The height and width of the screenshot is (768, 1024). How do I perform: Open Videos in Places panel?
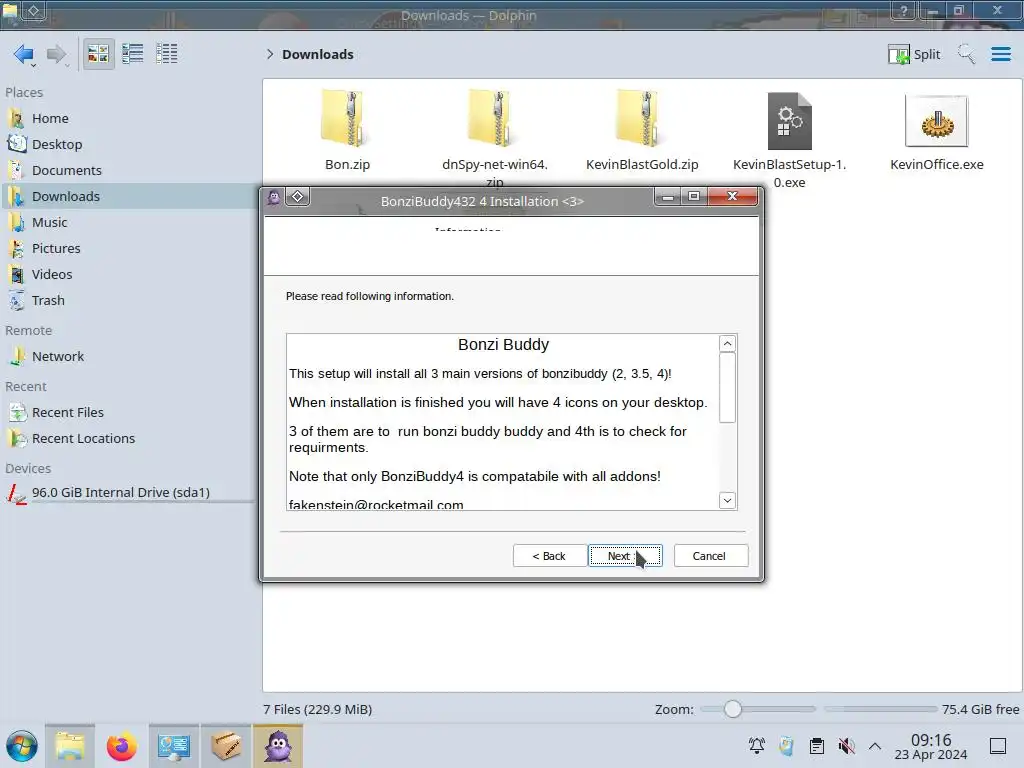127,275
